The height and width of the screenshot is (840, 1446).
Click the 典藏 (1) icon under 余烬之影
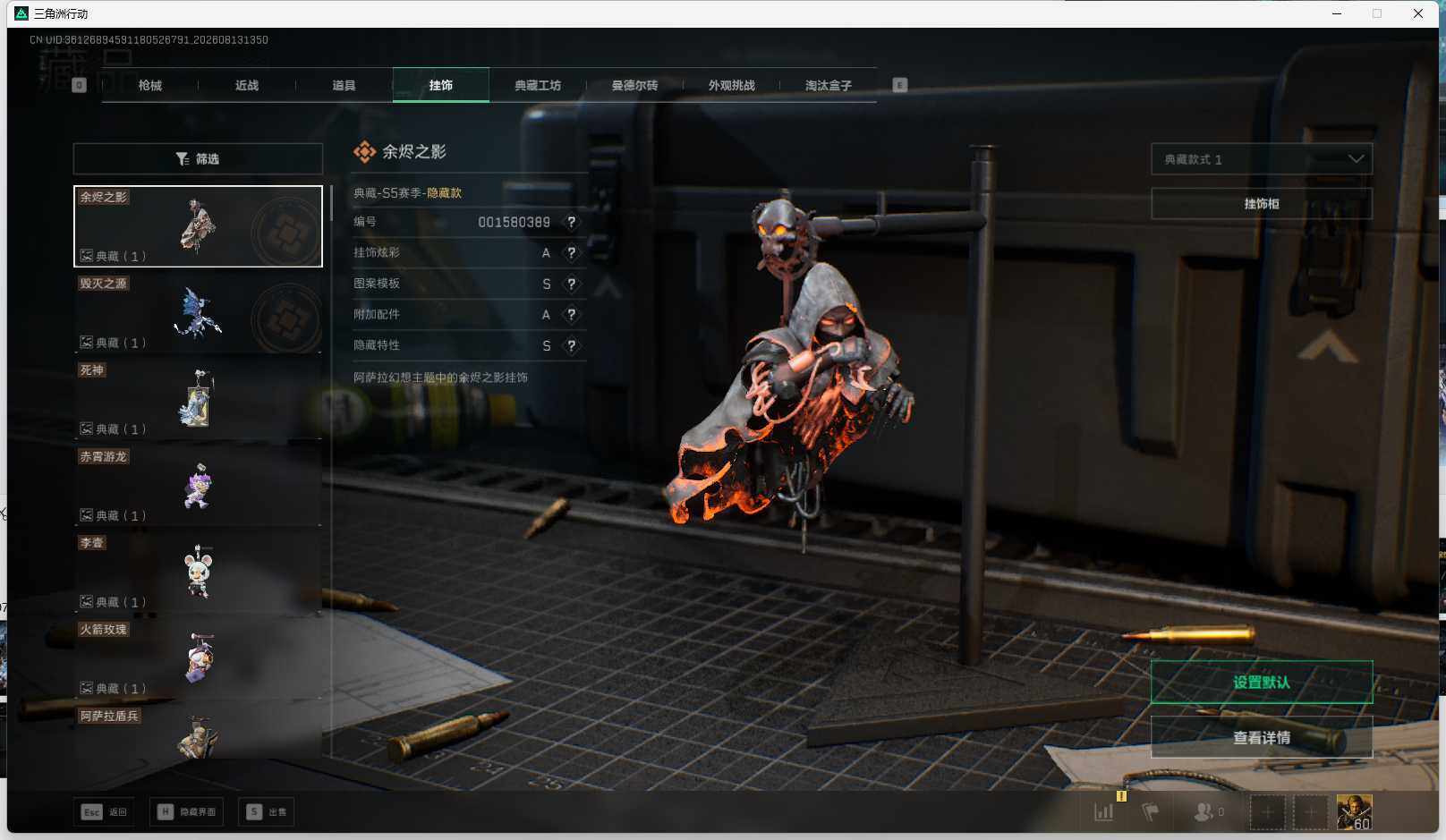pos(86,256)
